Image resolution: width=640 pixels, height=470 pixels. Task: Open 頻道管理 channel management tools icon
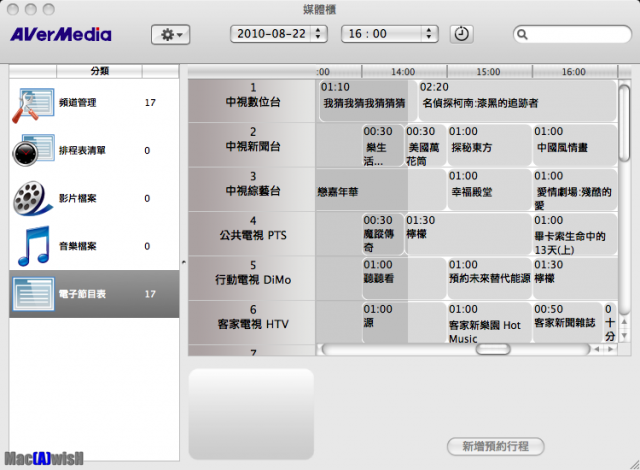click(33, 105)
